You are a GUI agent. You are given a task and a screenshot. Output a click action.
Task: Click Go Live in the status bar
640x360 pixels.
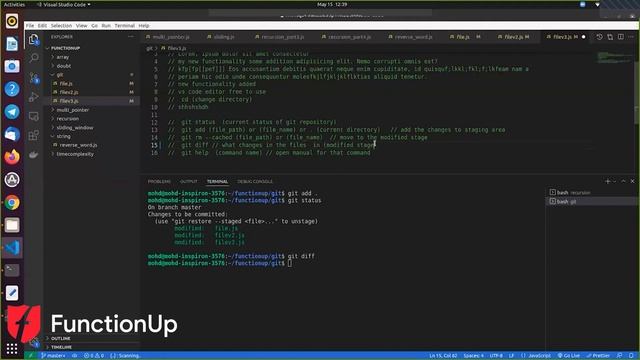pos(569,356)
